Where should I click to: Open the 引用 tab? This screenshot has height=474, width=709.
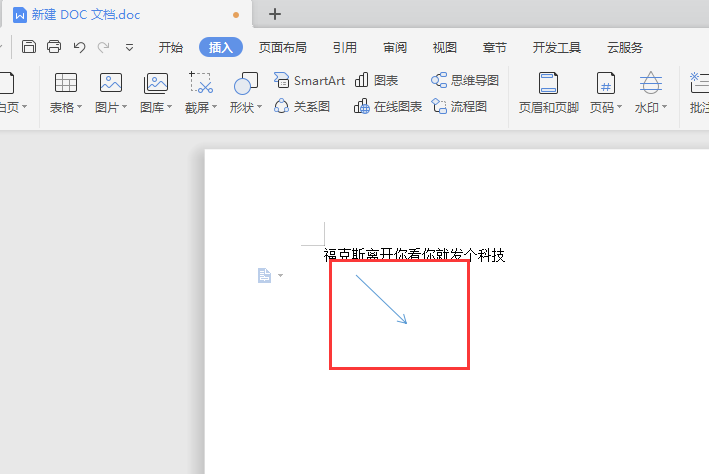coord(345,47)
